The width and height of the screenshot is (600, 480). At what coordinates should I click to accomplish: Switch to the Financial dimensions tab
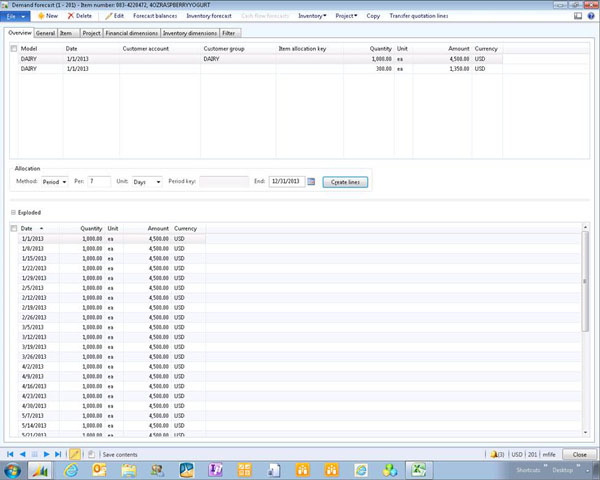(132, 33)
